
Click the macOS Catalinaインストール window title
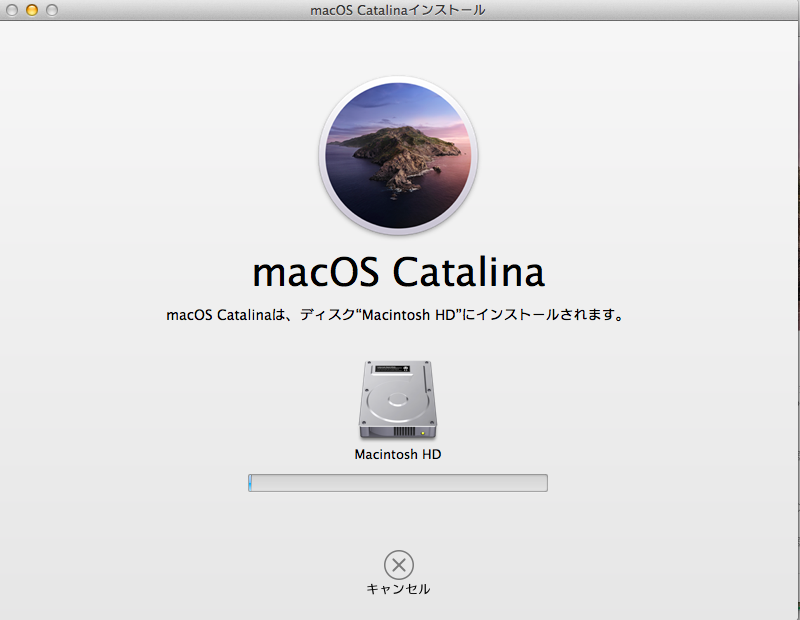point(397,10)
